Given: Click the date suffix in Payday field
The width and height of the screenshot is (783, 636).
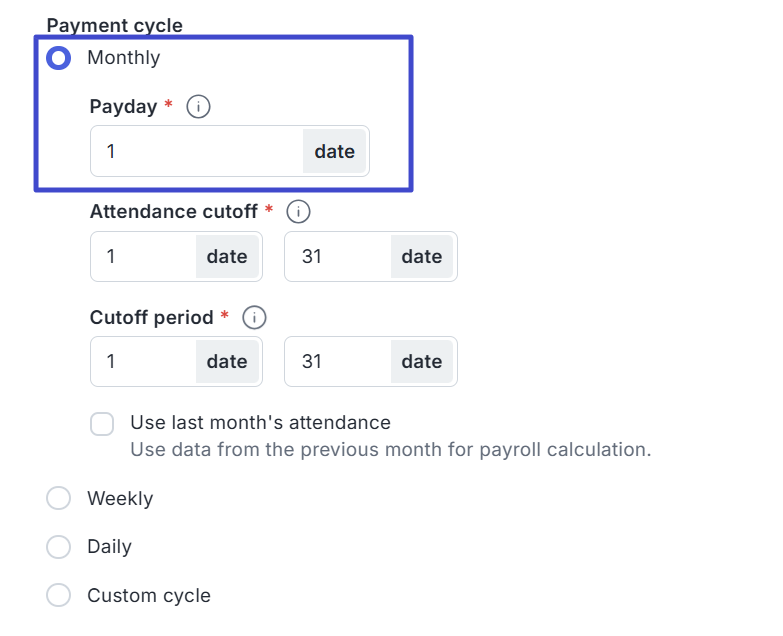Looking at the screenshot, I should click(335, 152).
